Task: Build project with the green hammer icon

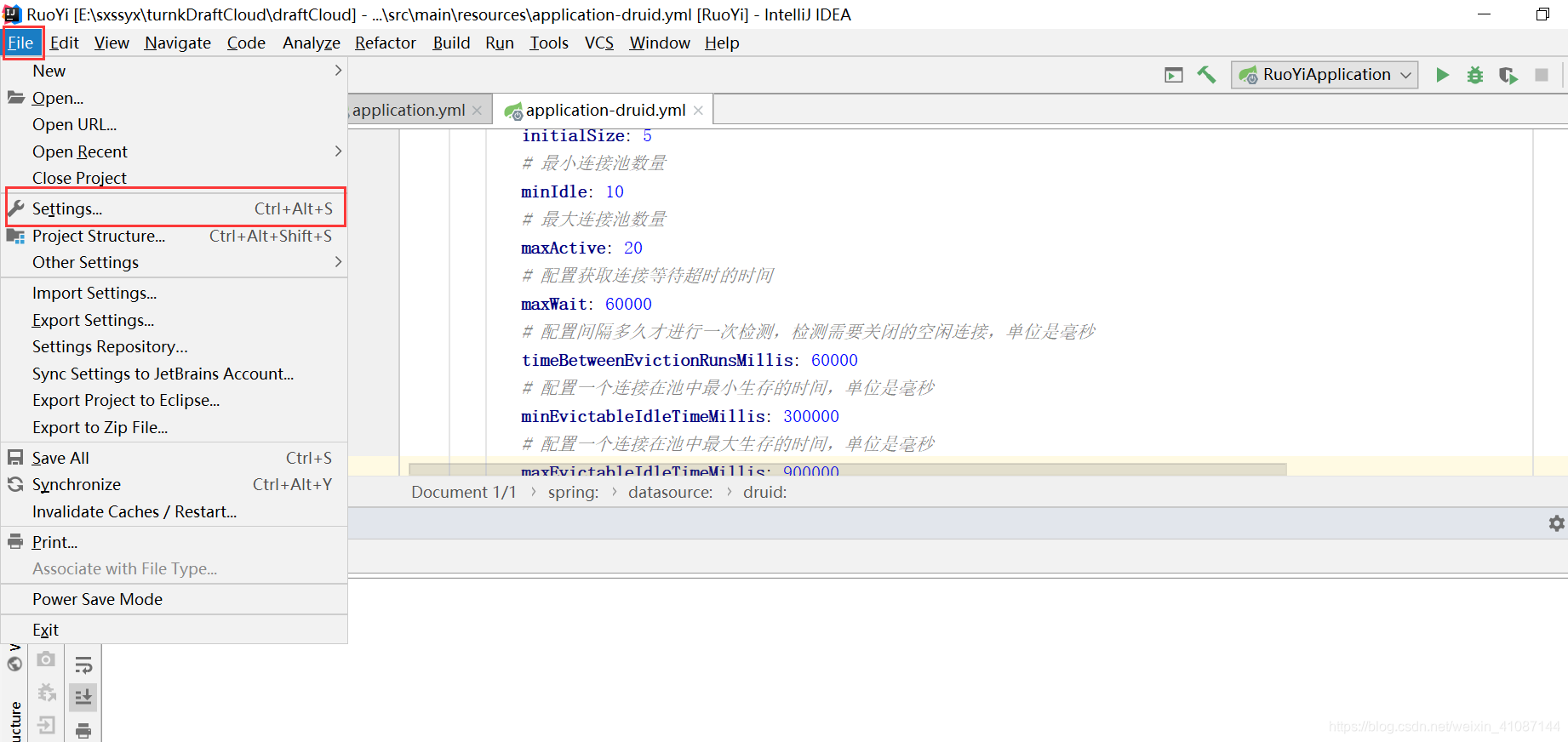Action: [1206, 75]
